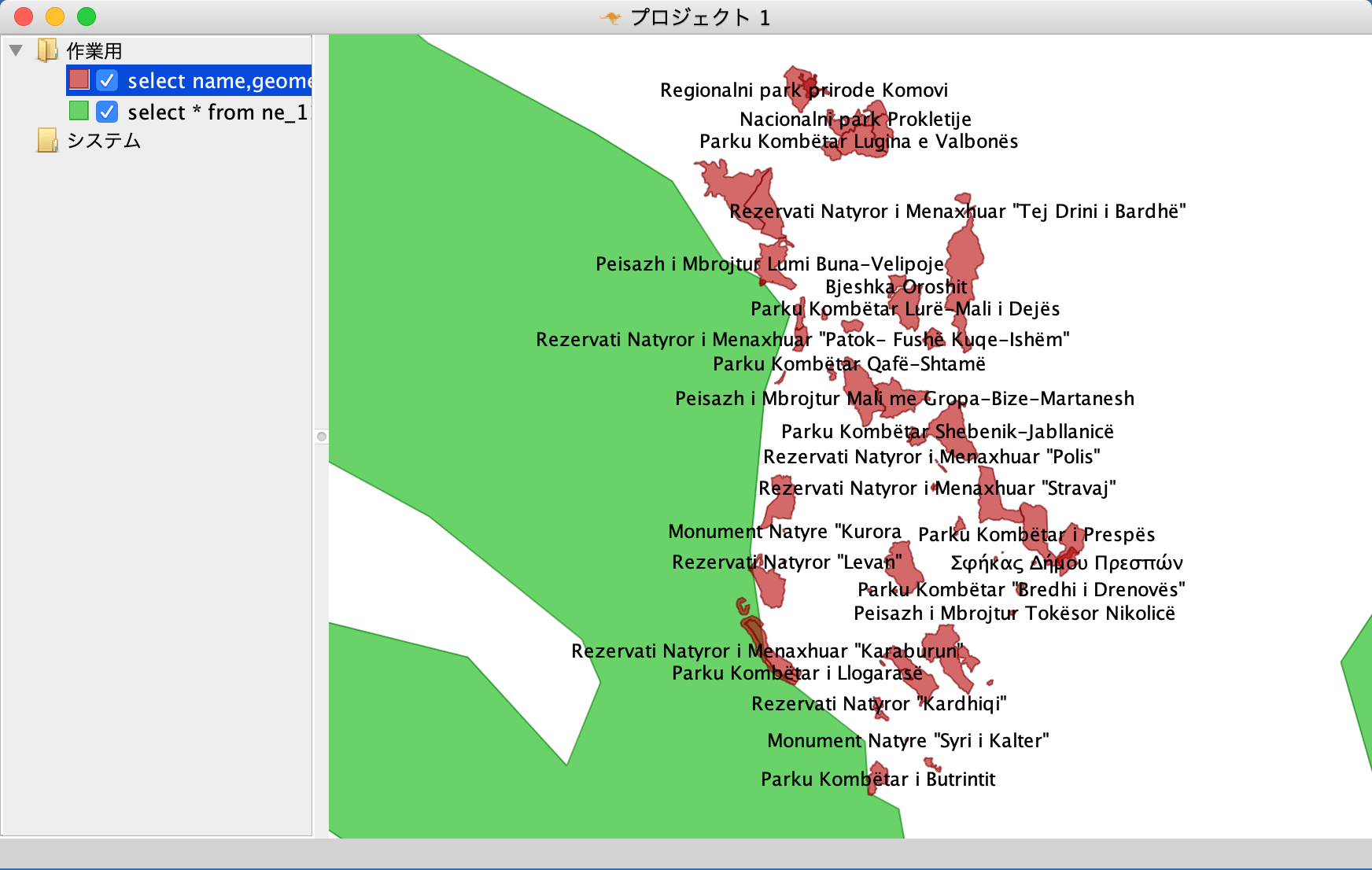Collapse the 作業用 category triangle

pos(16,51)
